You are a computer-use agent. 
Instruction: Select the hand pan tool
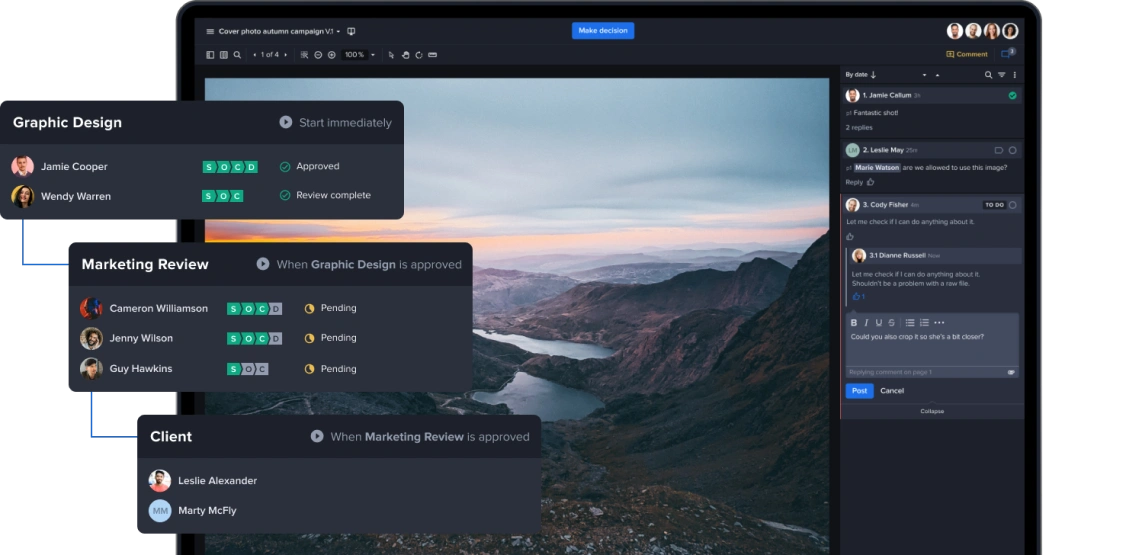point(405,55)
